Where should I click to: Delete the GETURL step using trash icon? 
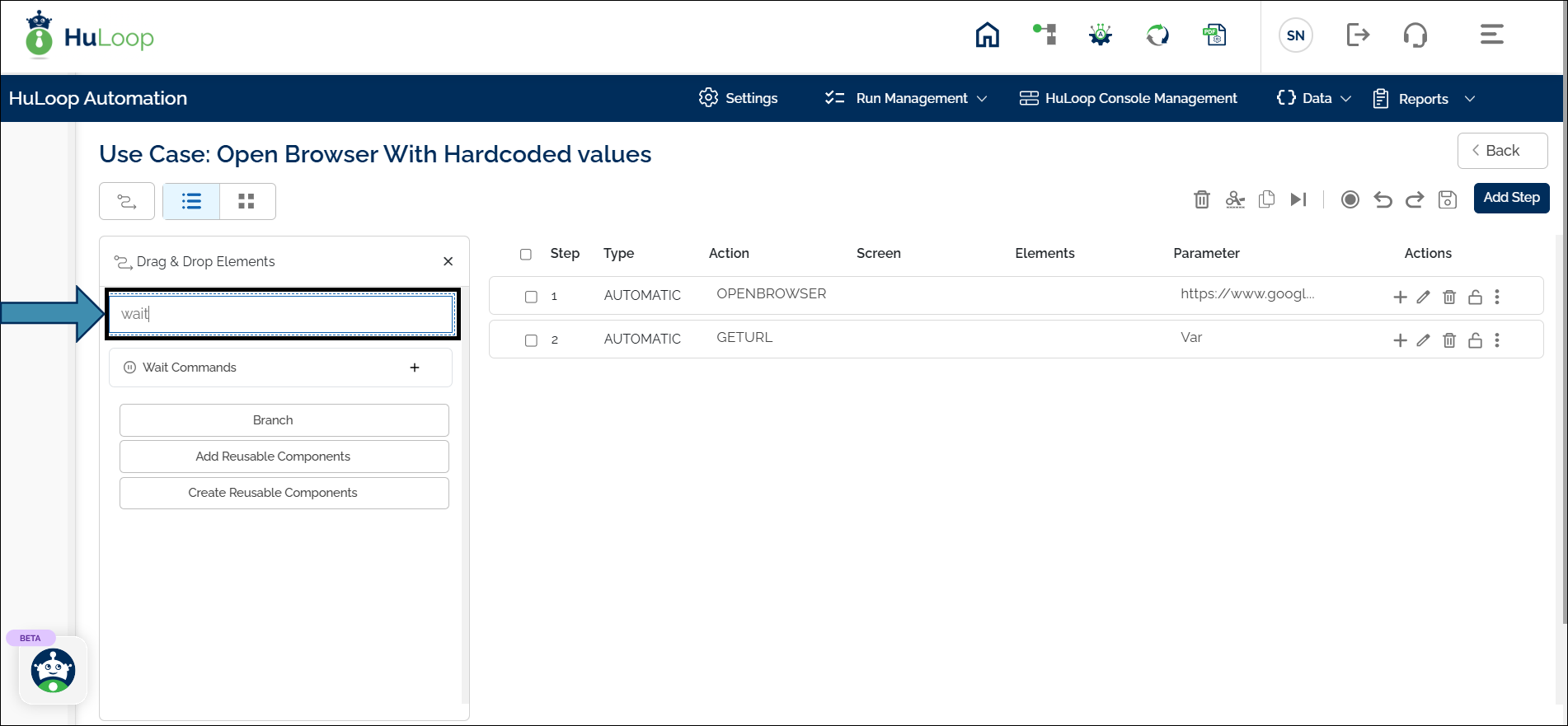point(1448,340)
